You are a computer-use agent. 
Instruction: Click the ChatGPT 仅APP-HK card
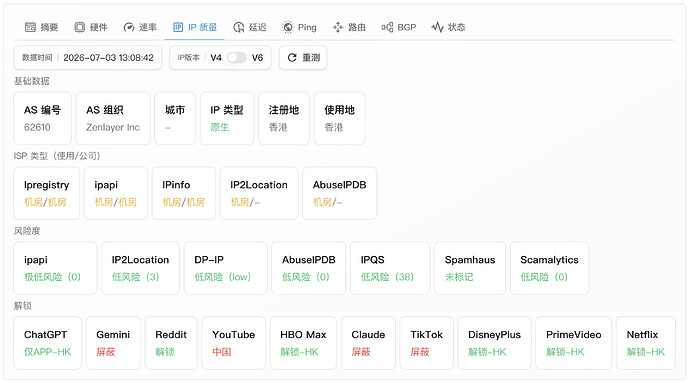48,343
